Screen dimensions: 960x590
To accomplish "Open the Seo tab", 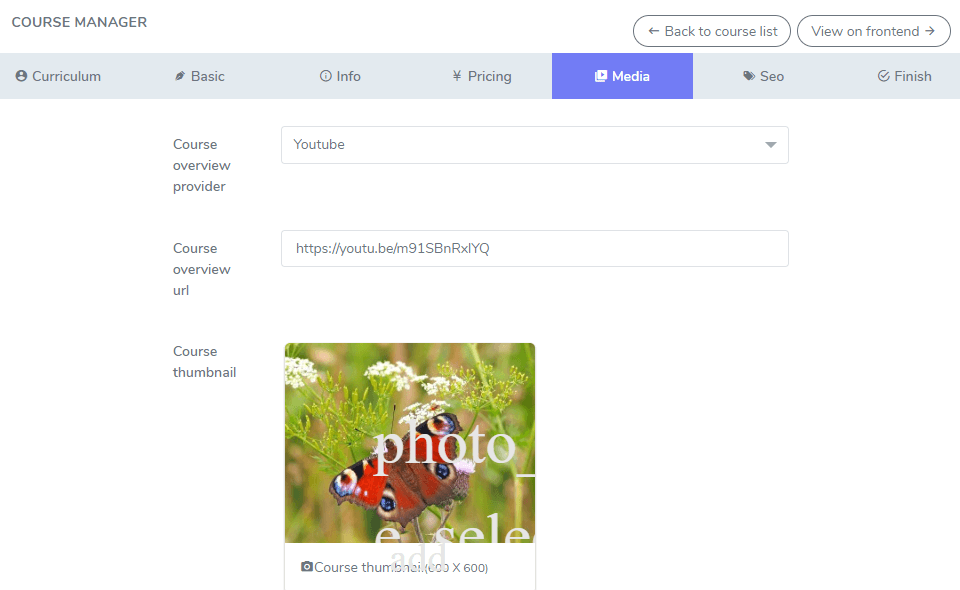I will (763, 76).
